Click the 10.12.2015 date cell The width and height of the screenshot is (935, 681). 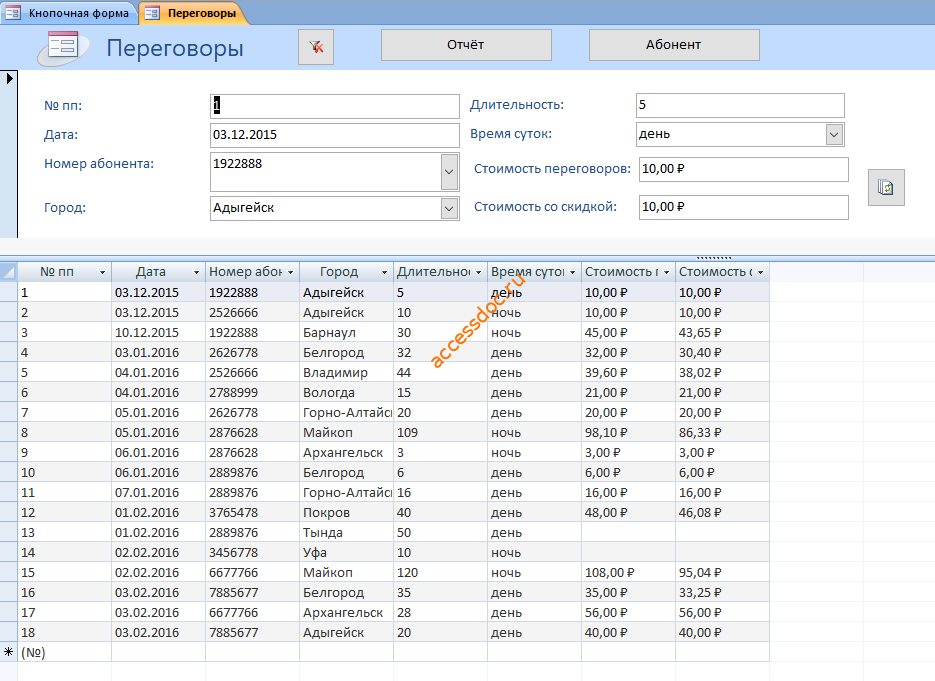coord(159,333)
